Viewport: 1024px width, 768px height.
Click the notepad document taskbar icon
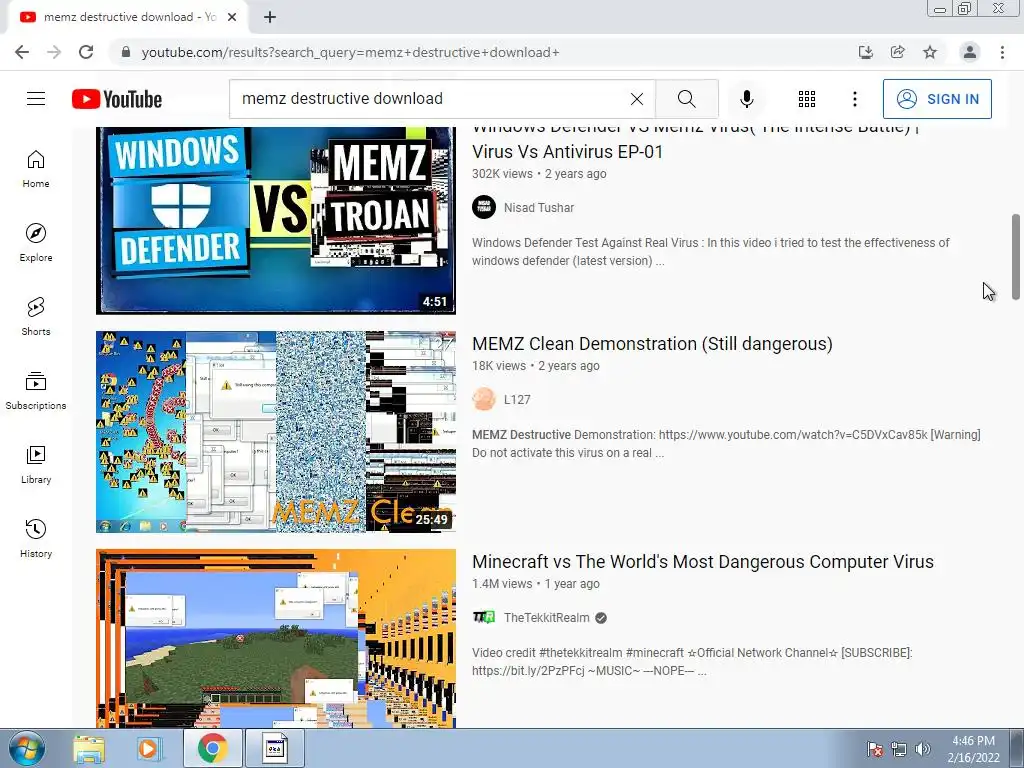tap(275, 748)
